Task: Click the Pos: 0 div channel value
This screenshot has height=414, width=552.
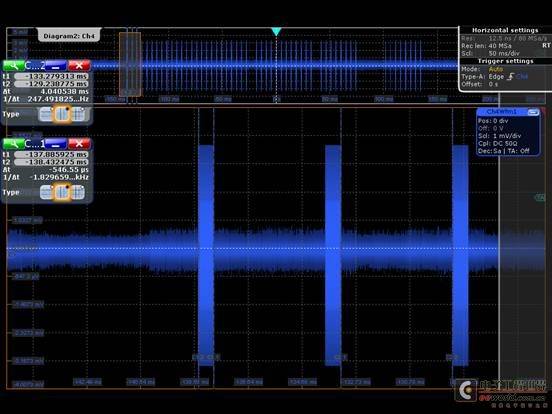Action: click(493, 120)
